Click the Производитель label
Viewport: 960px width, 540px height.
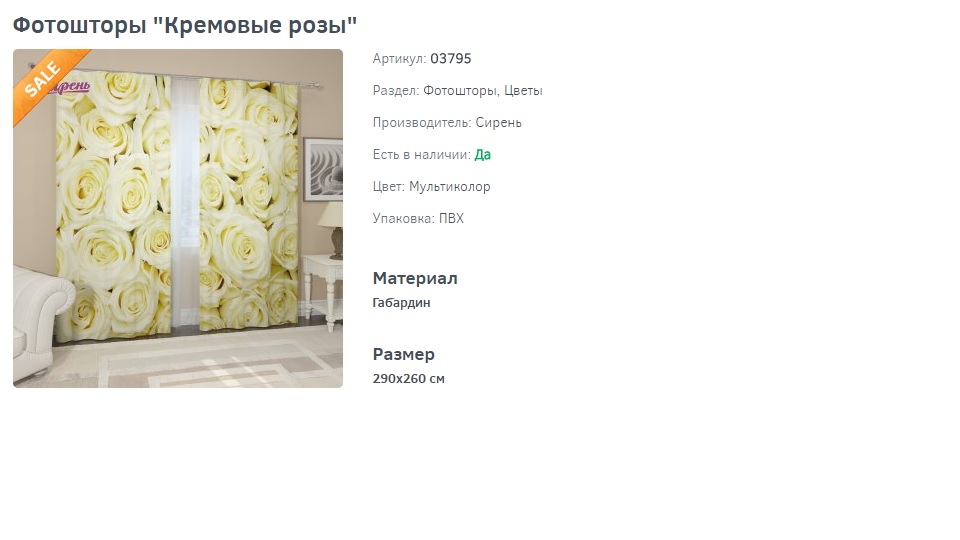click(x=422, y=122)
